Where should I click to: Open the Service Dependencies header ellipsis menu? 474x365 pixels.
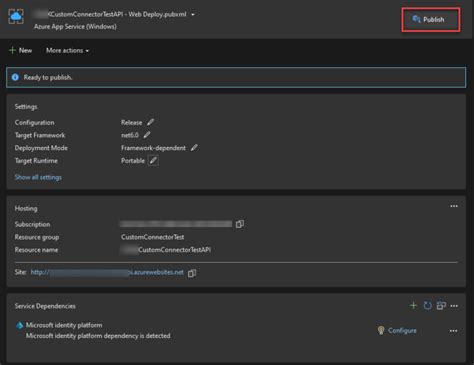pyautogui.click(x=454, y=306)
